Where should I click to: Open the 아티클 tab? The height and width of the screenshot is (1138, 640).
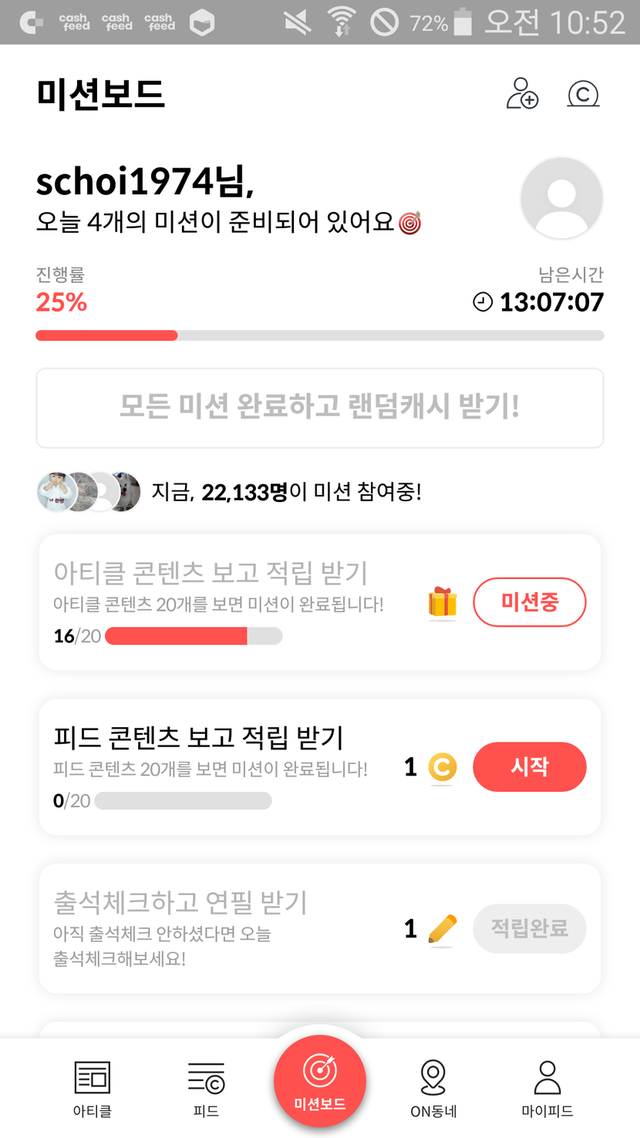point(92,1088)
